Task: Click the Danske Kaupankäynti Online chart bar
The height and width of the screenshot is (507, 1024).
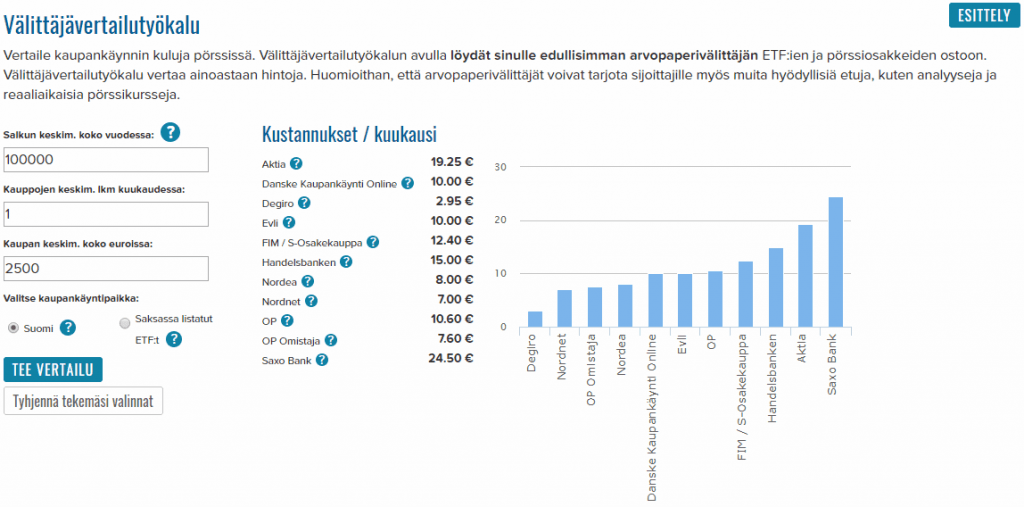Action: coord(655,301)
